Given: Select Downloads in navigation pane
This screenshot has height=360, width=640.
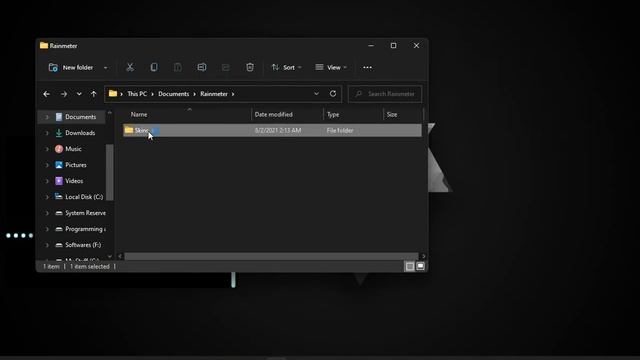Looking at the screenshot, I should [x=75, y=133].
